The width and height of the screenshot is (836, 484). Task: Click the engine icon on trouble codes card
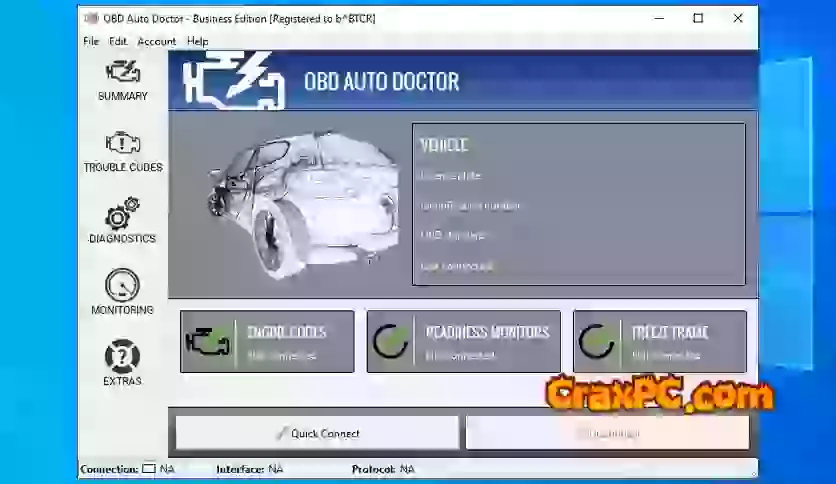(x=208, y=342)
